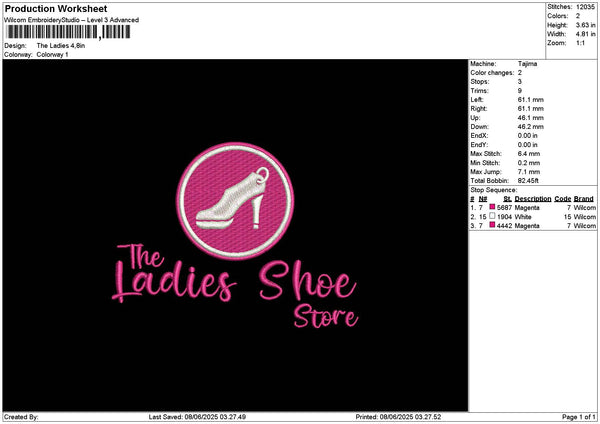
Task: Click the magenta swatch in stop 1 row
Action: click(492, 207)
